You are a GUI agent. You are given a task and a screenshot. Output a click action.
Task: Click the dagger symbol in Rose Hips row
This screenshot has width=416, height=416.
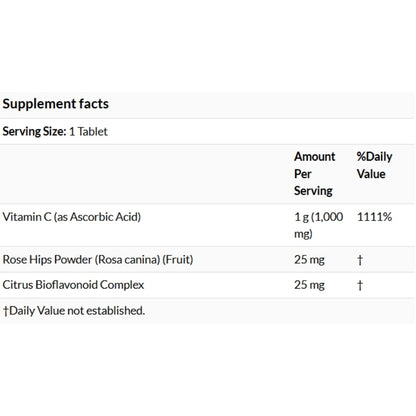360,260
